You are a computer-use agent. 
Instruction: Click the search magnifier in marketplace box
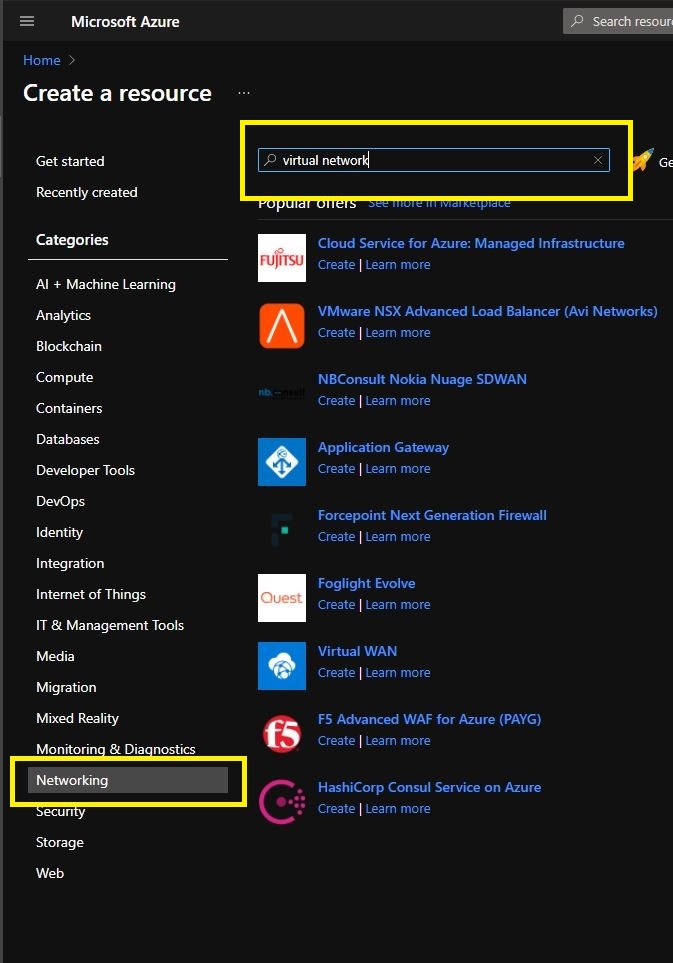270,160
